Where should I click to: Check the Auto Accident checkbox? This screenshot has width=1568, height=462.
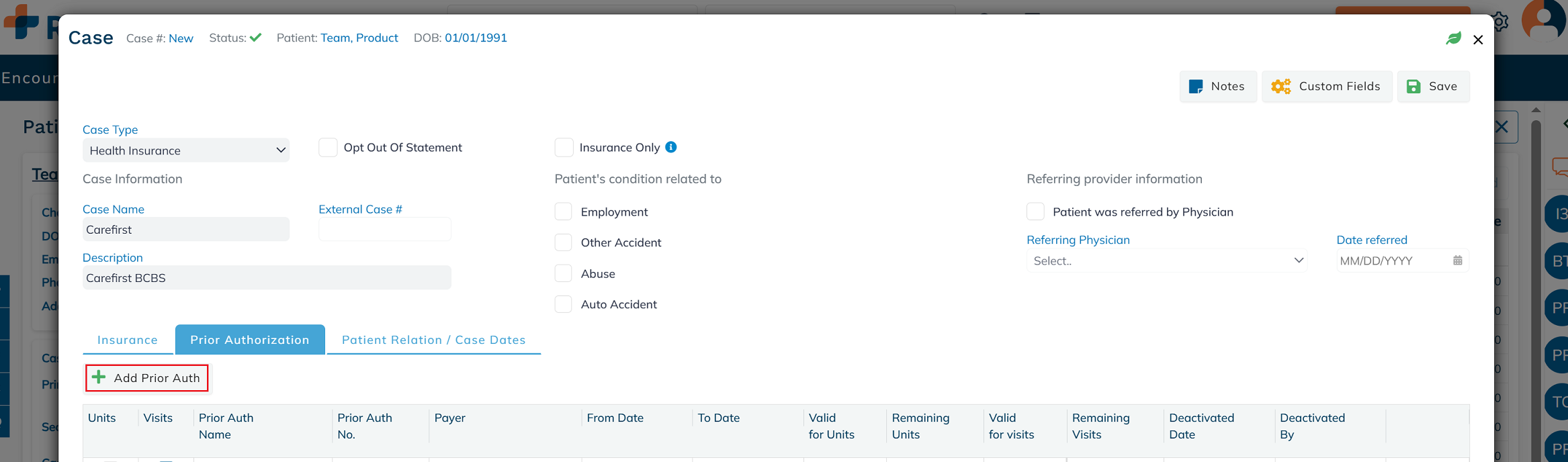(x=563, y=304)
